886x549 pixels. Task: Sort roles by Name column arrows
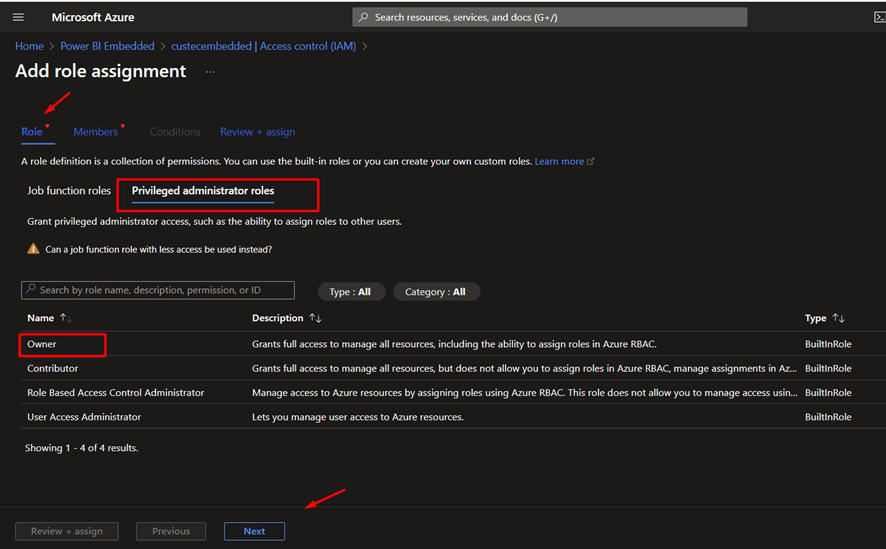tap(66, 318)
